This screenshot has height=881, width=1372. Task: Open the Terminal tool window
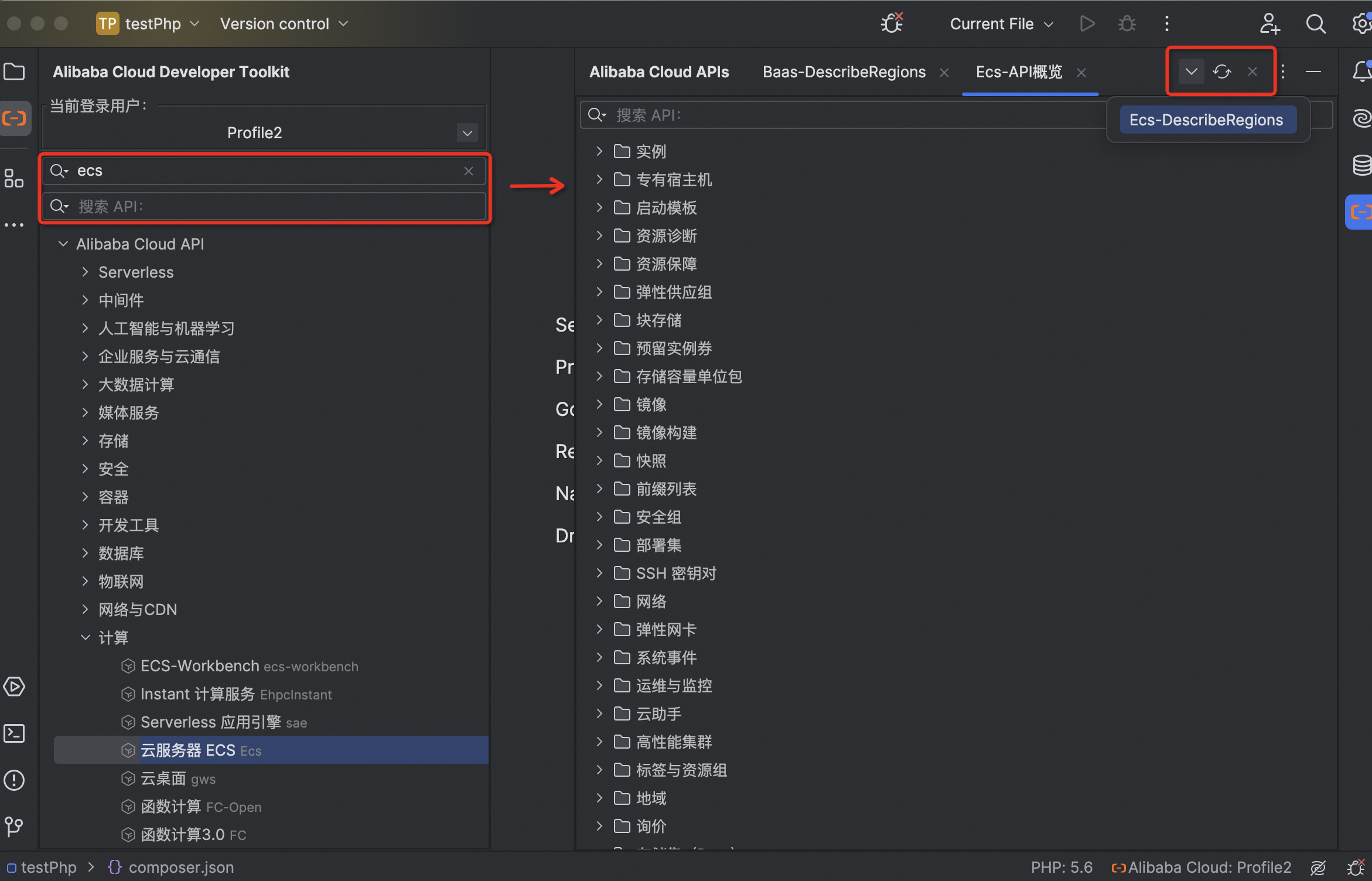14,733
